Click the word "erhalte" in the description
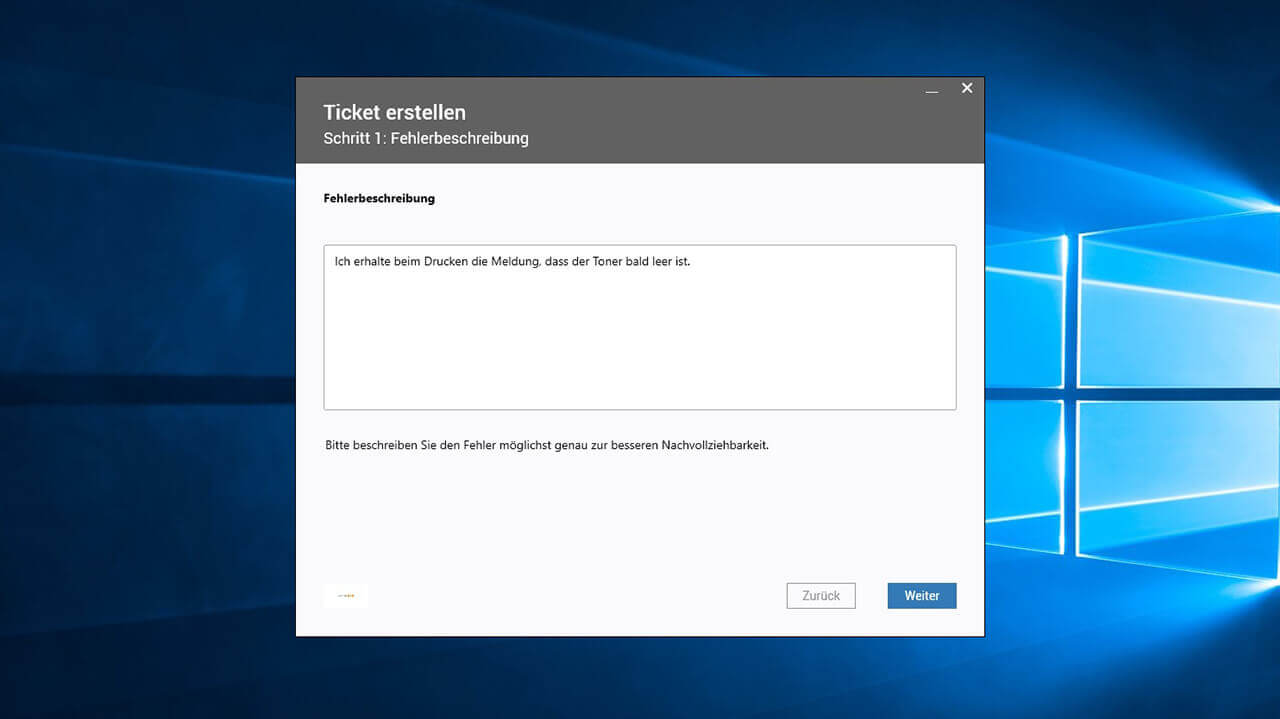 372,262
